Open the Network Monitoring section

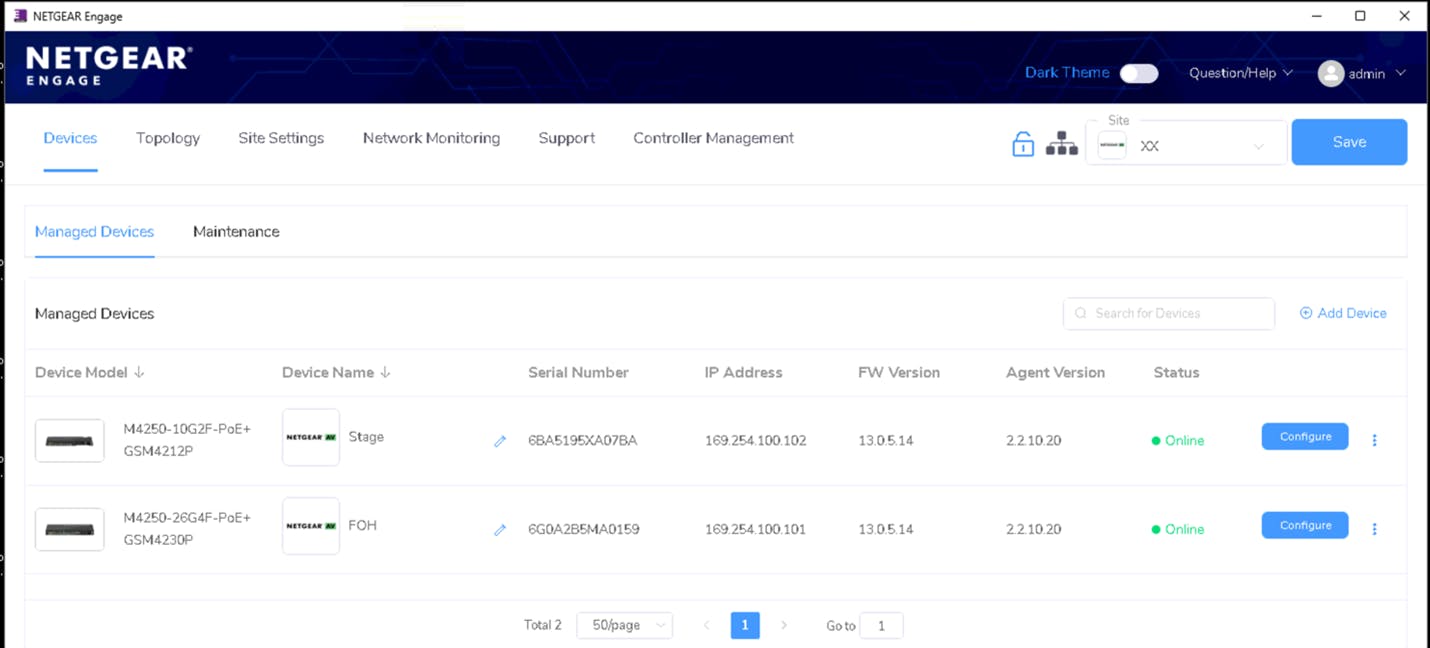[431, 138]
